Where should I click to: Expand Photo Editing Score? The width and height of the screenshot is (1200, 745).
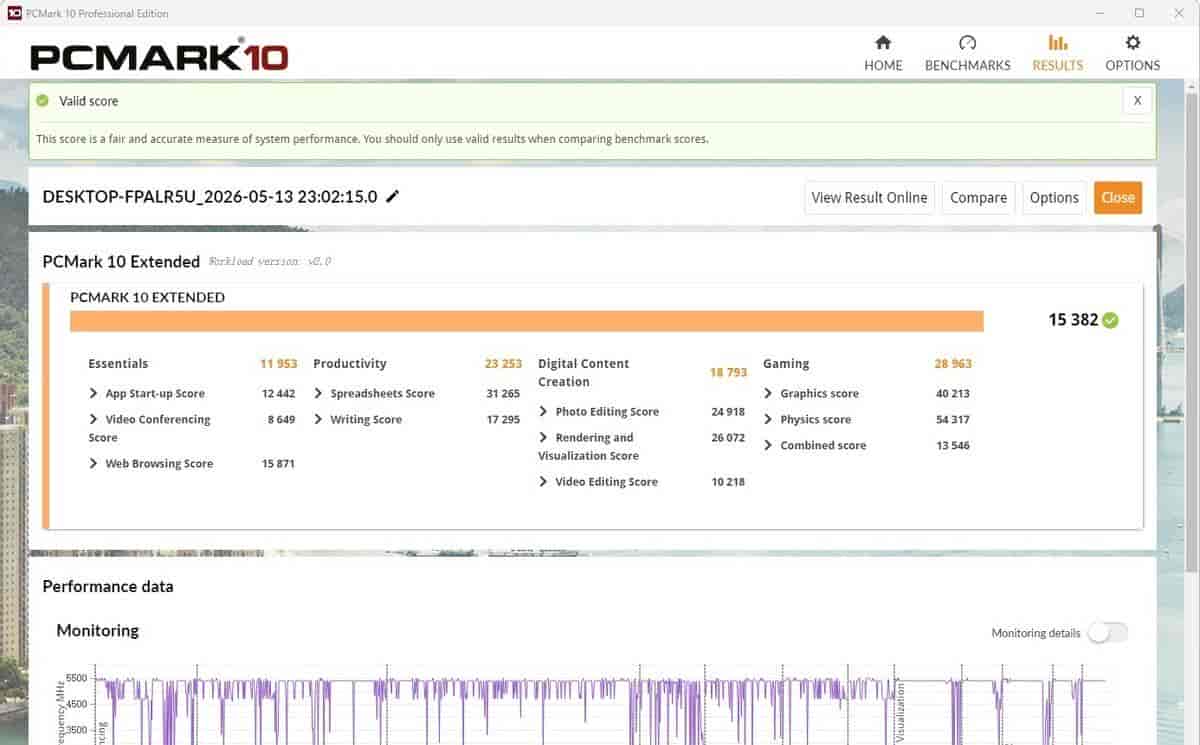pyautogui.click(x=544, y=412)
